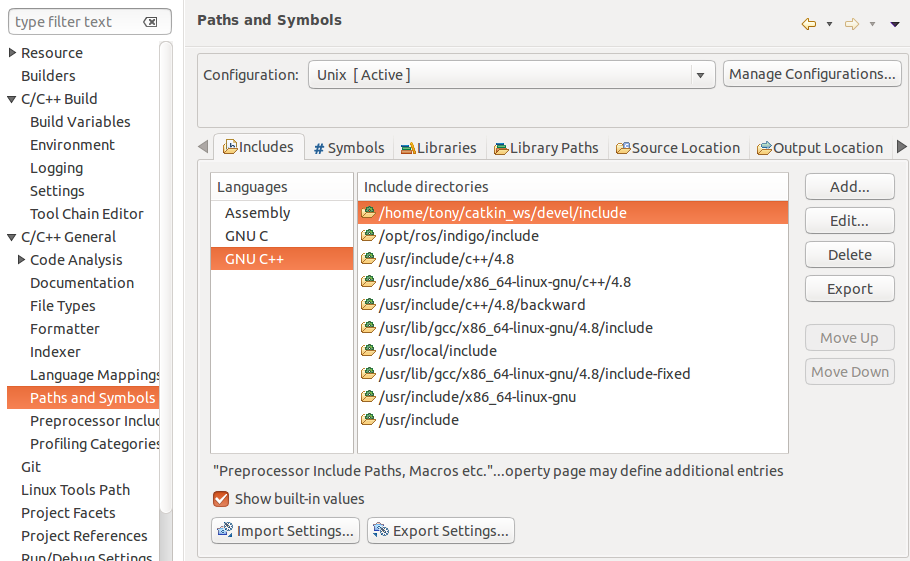
Task: Select the GNU C language
Action: pyautogui.click(x=247, y=236)
